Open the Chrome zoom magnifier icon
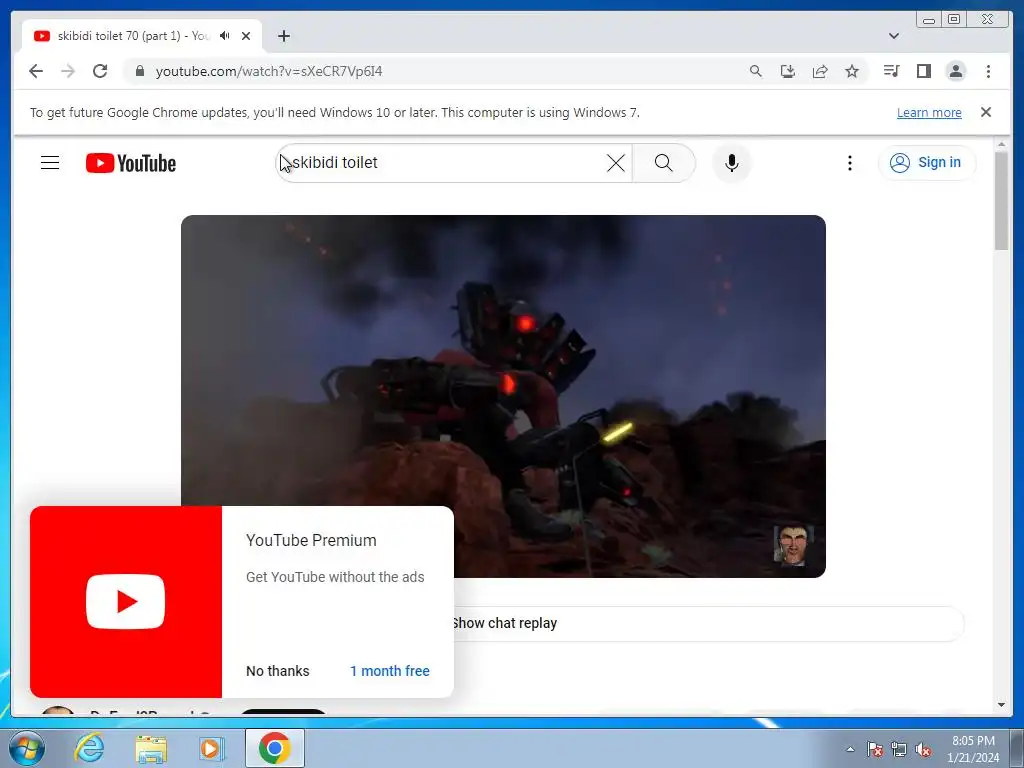 pos(756,71)
